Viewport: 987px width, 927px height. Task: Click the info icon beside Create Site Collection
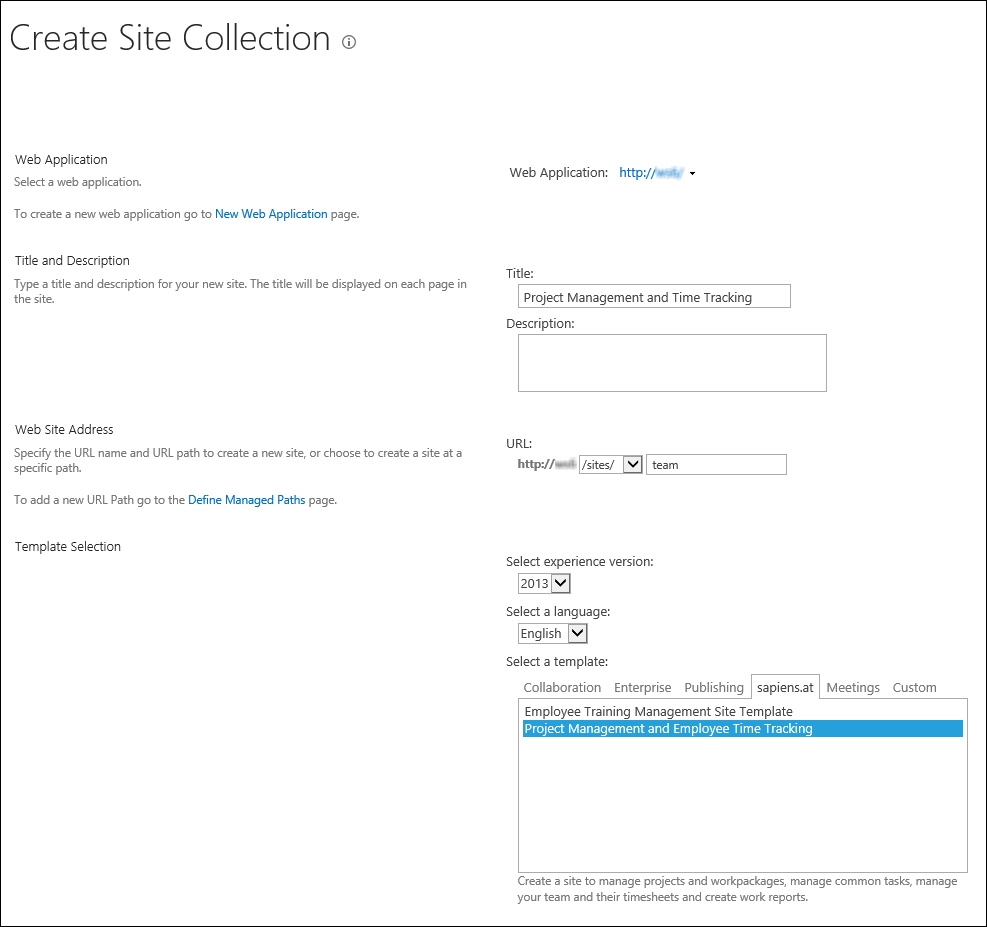coord(349,42)
